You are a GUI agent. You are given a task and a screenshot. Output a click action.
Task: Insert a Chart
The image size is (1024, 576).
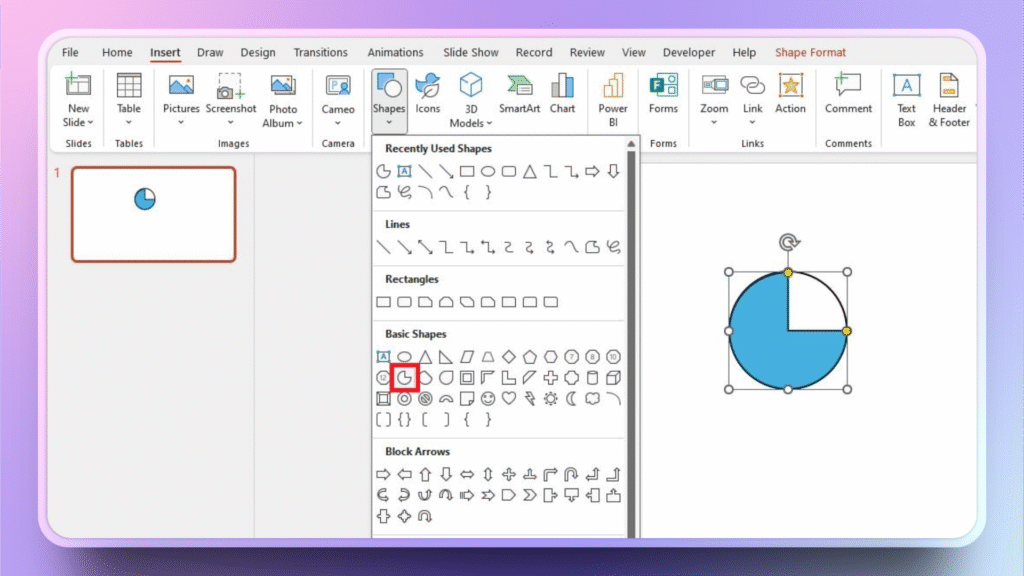[563, 95]
